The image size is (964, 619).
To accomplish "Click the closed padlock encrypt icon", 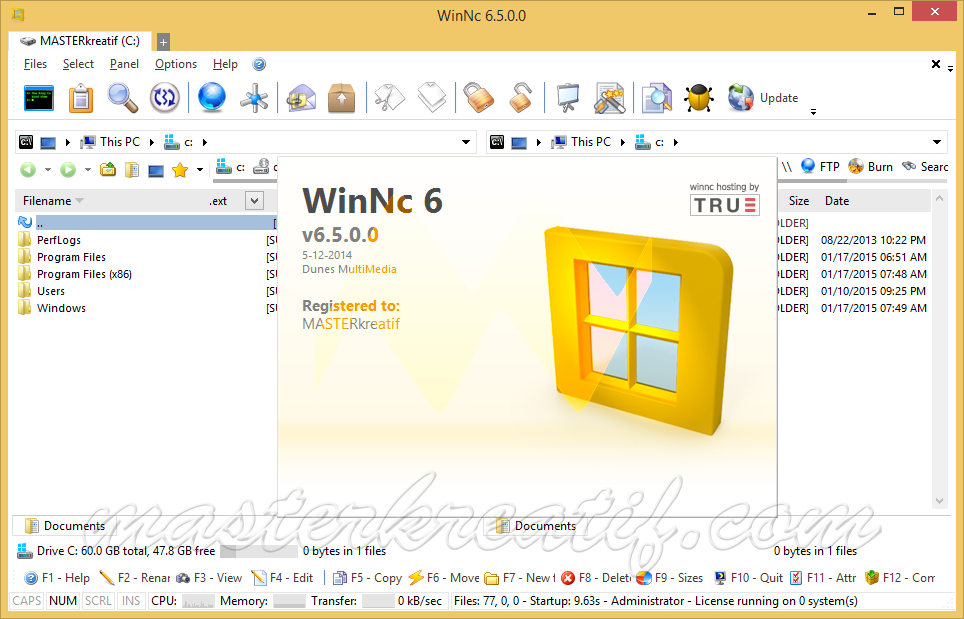I will tap(478, 98).
